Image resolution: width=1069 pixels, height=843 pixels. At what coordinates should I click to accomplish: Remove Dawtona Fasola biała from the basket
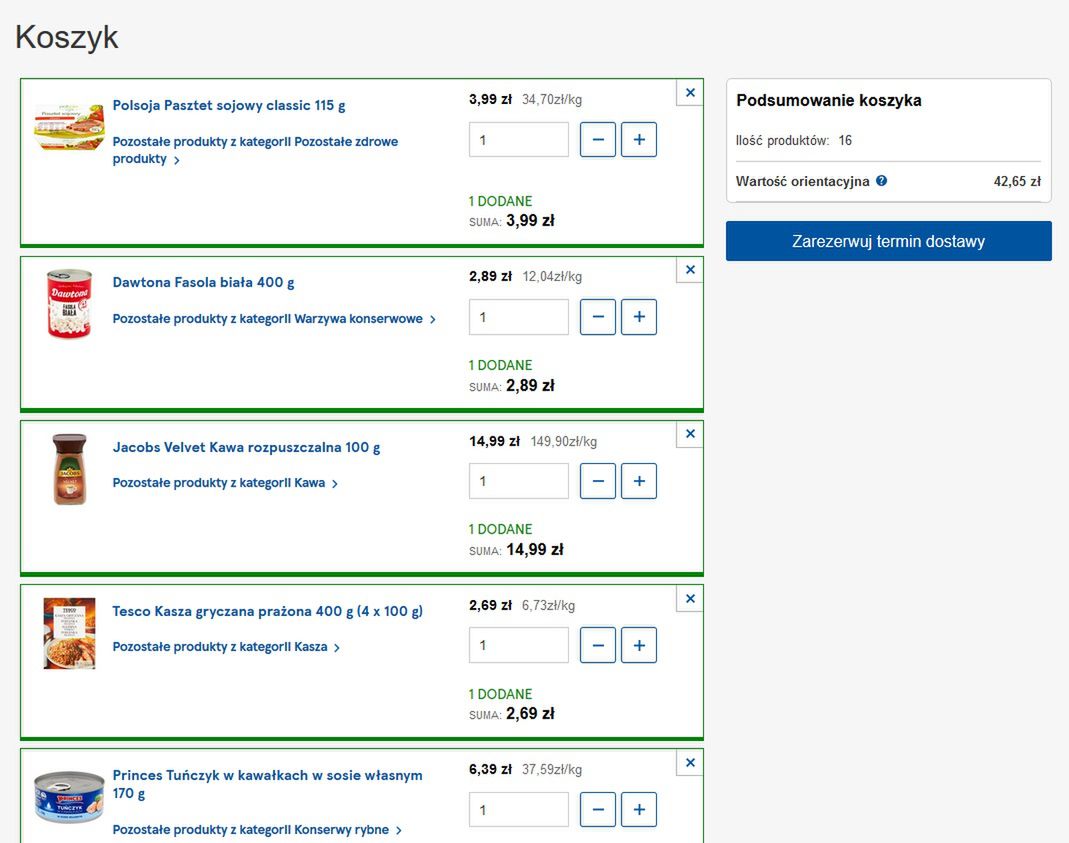click(x=690, y=270)
